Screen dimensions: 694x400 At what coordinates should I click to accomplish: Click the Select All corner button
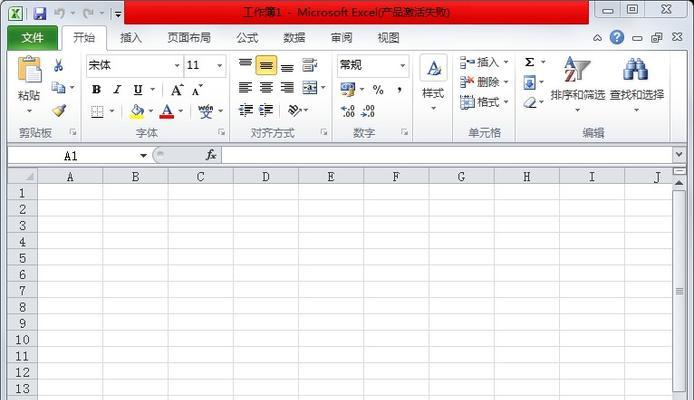point(23,177)
